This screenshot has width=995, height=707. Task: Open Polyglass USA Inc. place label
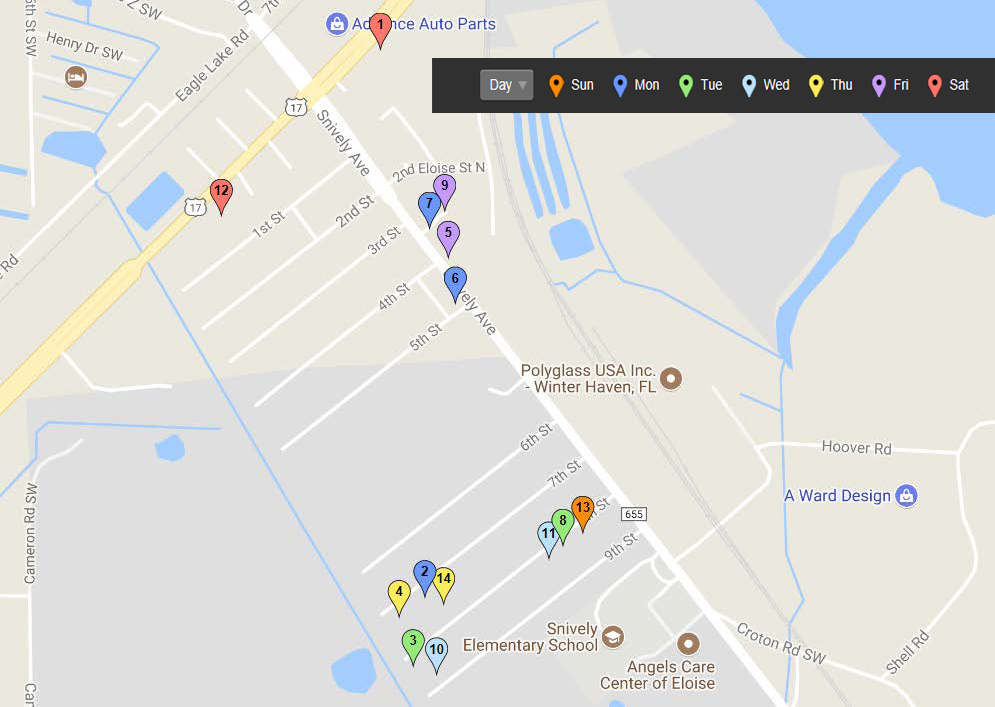pyautogui.click(x=588, y=379)
